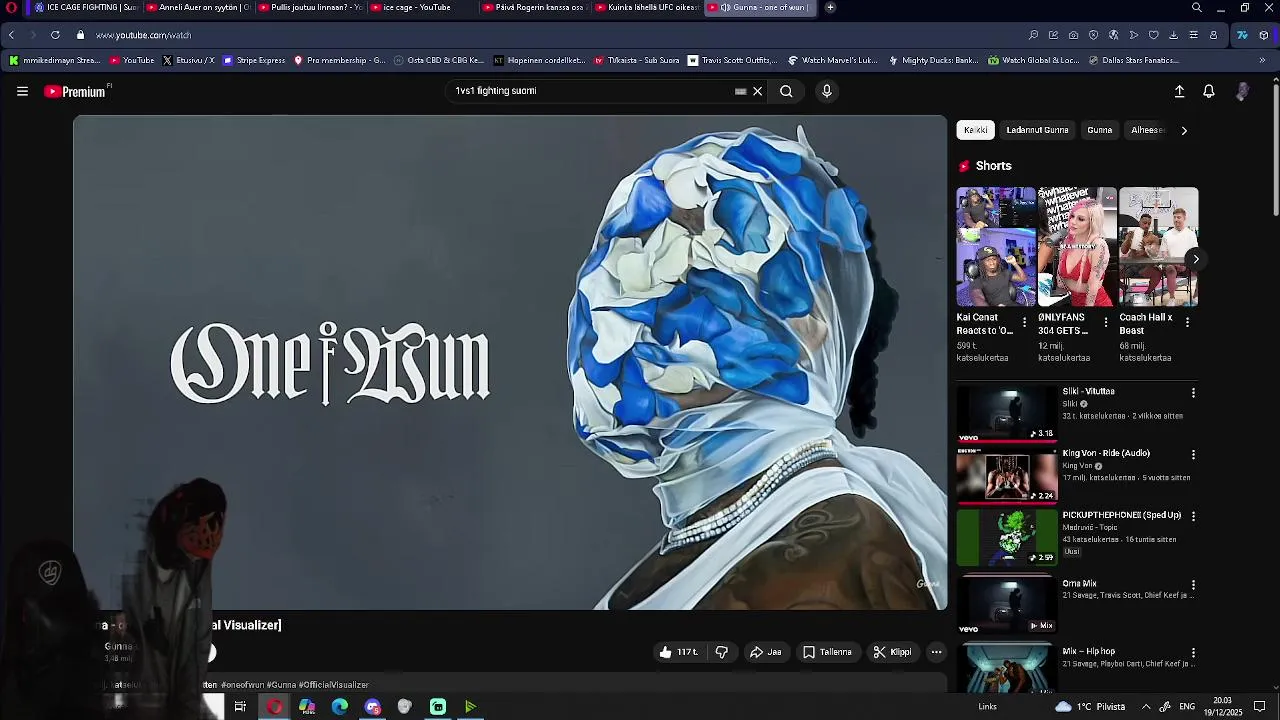Click the #OfficialVisualizer hashtag
The image size is (1280, 720).
pos(333,685)
